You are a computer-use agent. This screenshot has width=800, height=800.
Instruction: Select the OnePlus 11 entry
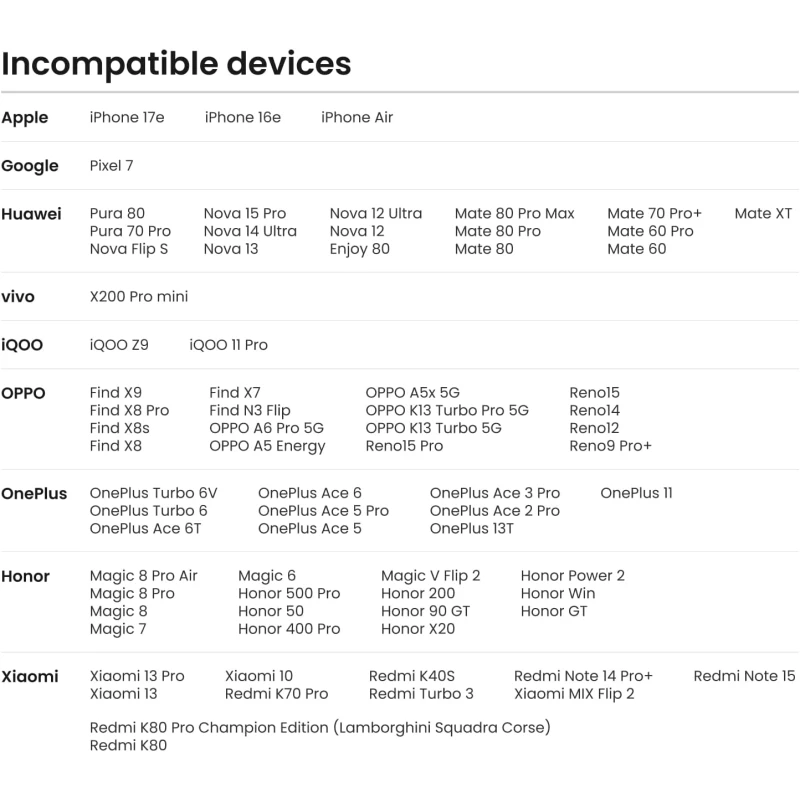pyautogui.click(x=636, y=493)
